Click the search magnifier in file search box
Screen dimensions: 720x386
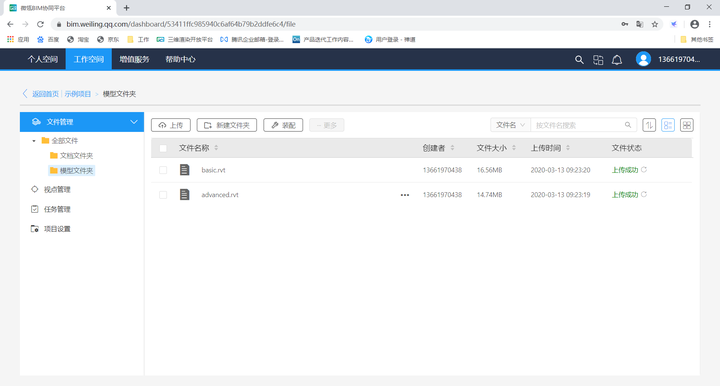click(x=628, y=125)
